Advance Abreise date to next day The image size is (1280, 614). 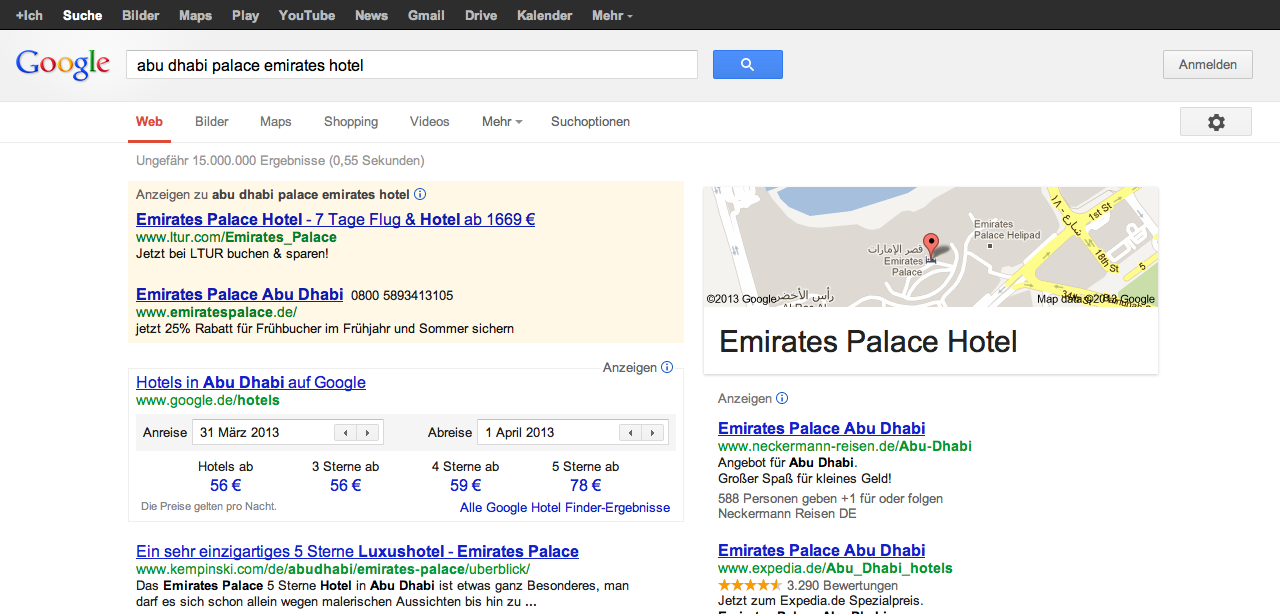653,433
